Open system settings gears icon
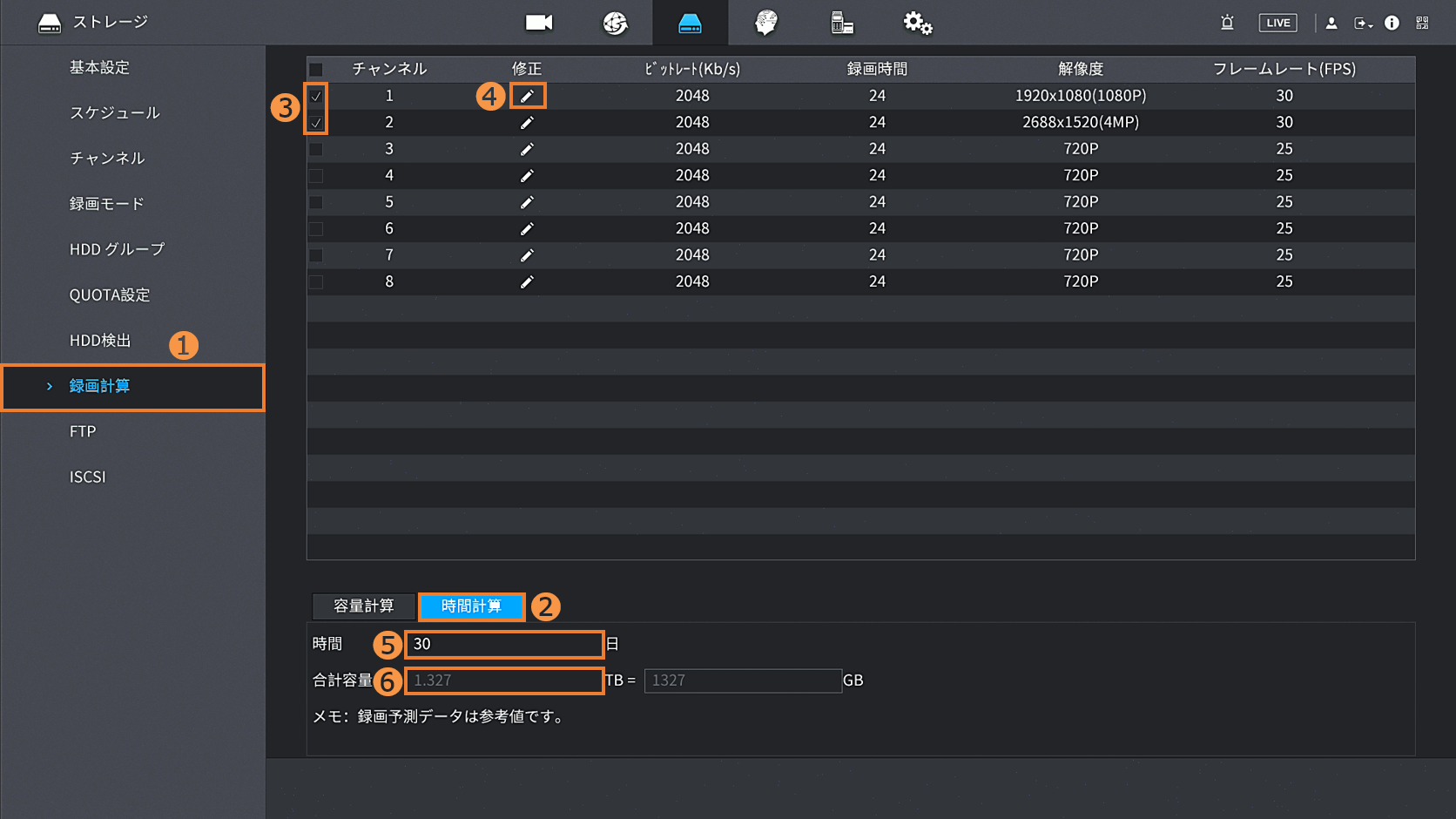The width and height of the screenshot is (1456, 819). click(917, 23)
